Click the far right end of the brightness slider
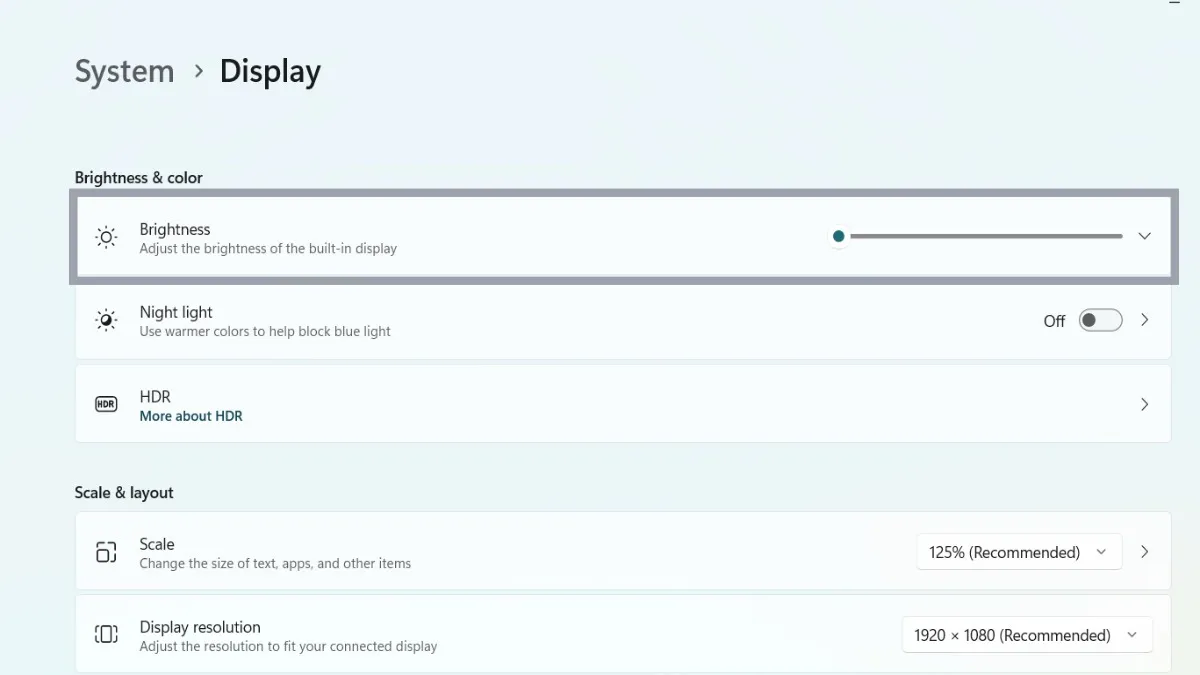Screen dimensions: 1200x675 coord(1120,236)
